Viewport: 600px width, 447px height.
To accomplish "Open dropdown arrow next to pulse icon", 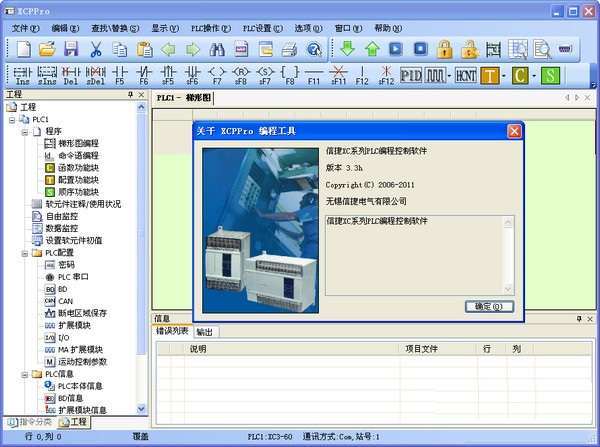I will (449, 76).
